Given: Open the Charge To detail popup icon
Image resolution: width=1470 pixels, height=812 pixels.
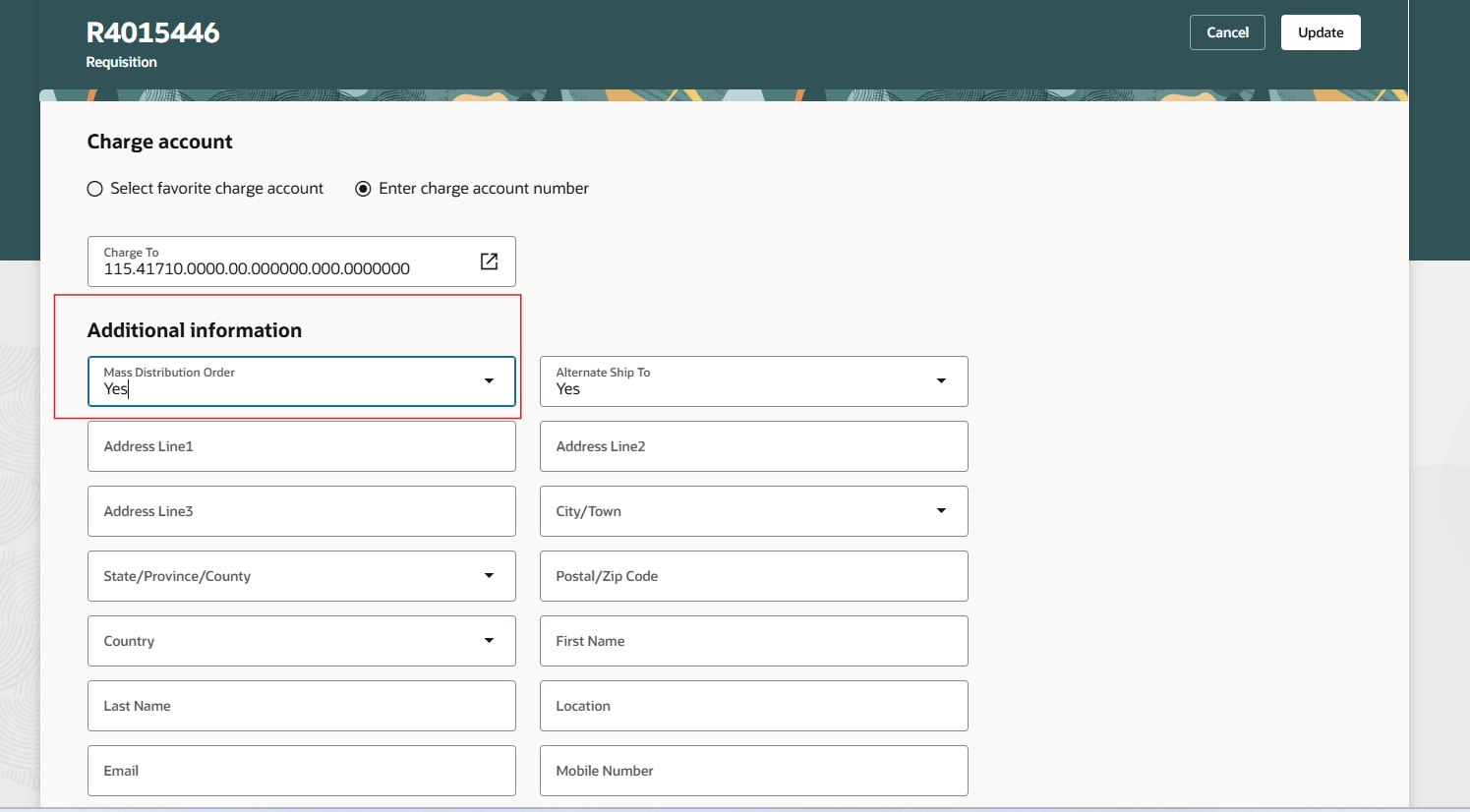Looking at the screenshot, I should coord(489,261).
